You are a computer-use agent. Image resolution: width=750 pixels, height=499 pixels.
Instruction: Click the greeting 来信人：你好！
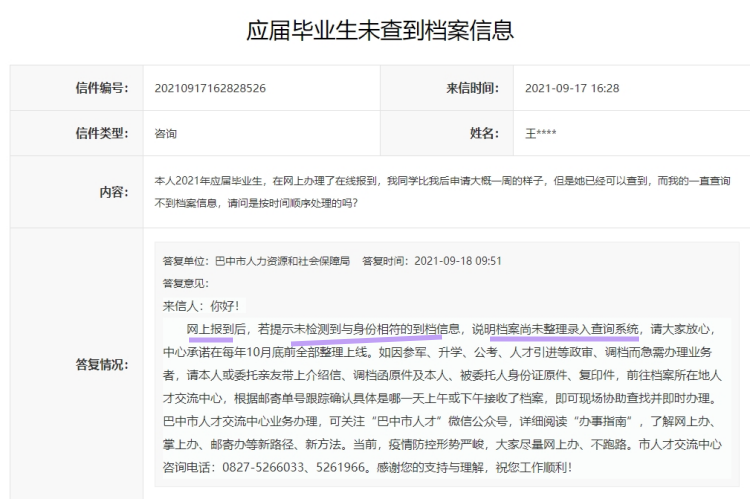(x=201, y=306)
